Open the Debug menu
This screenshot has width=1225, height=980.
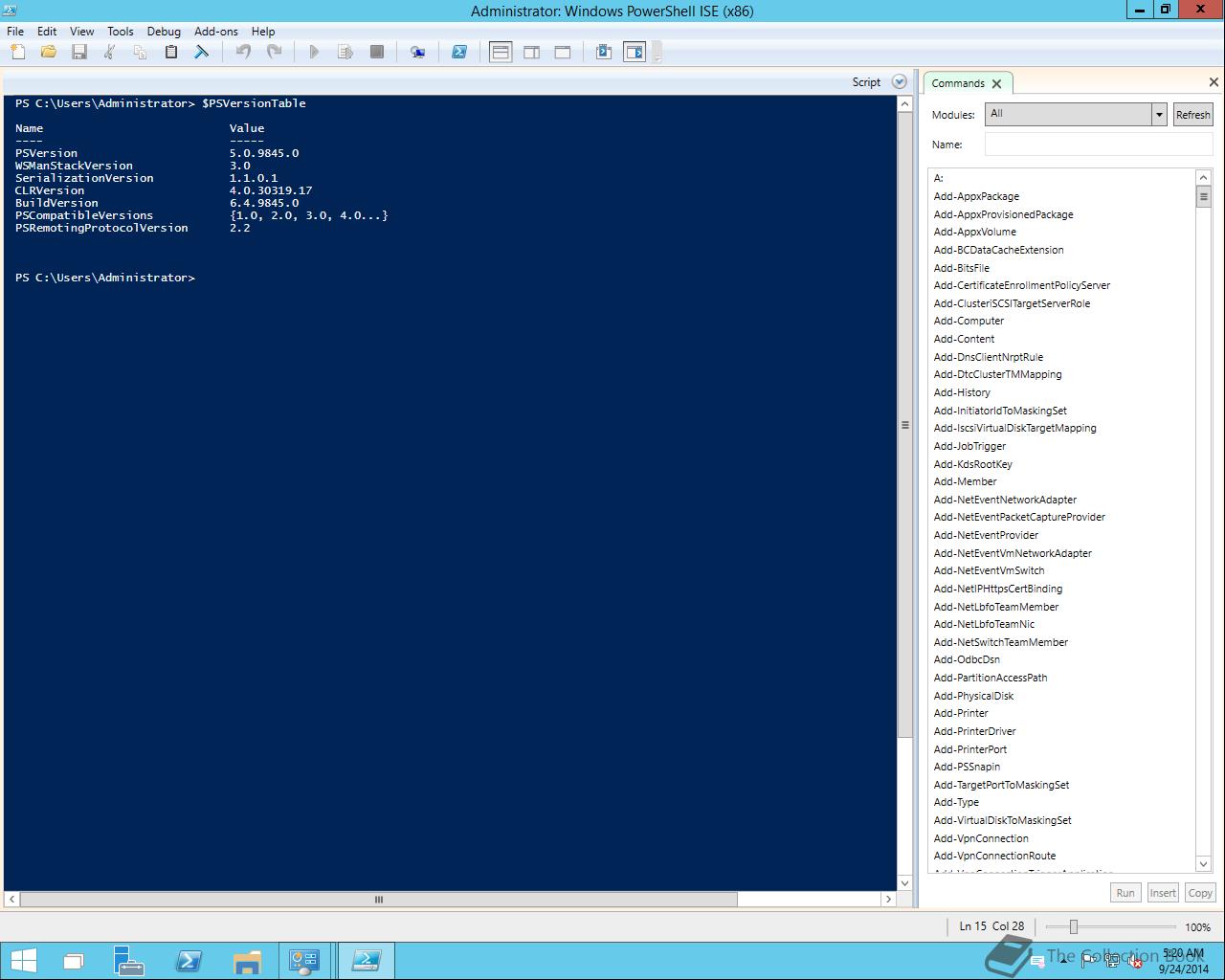click(164, 31)
